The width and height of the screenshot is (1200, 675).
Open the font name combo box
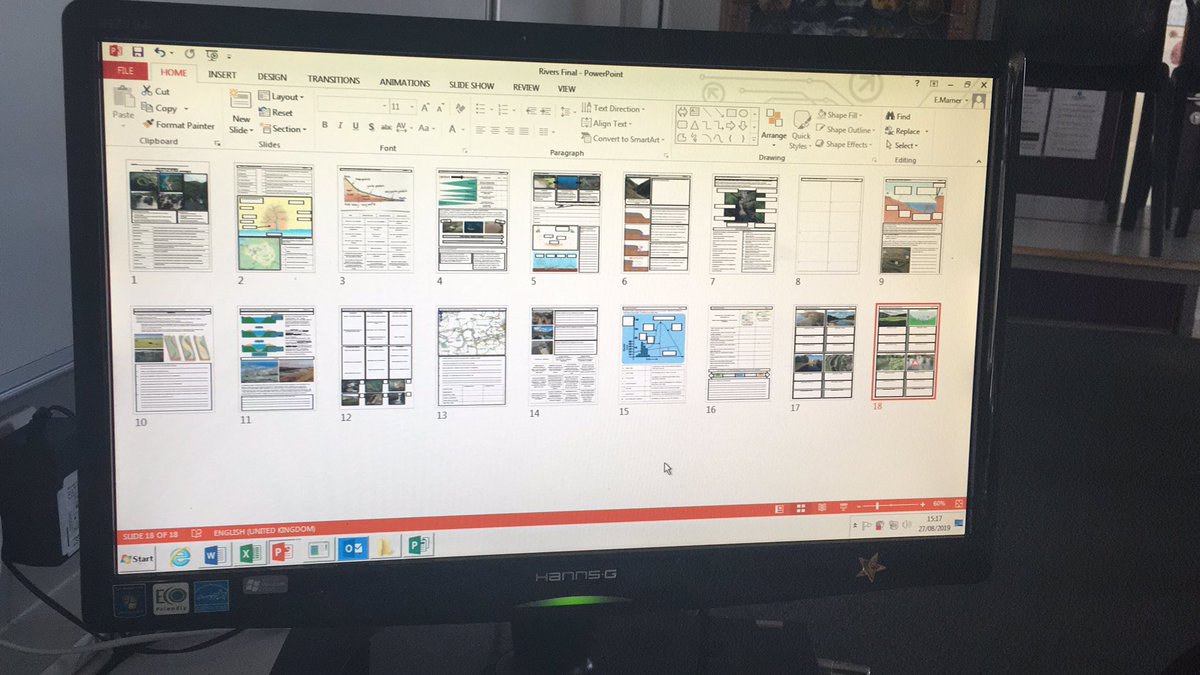coord(352,106)
